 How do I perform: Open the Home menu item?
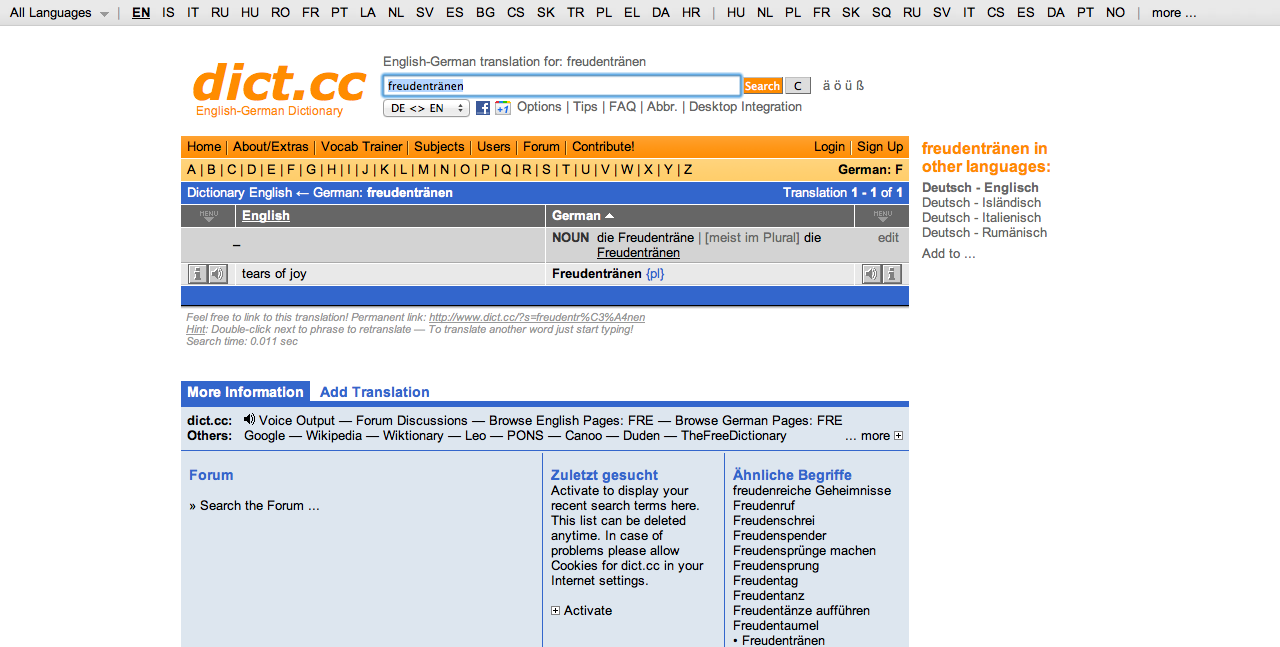[x=204, y=147]
